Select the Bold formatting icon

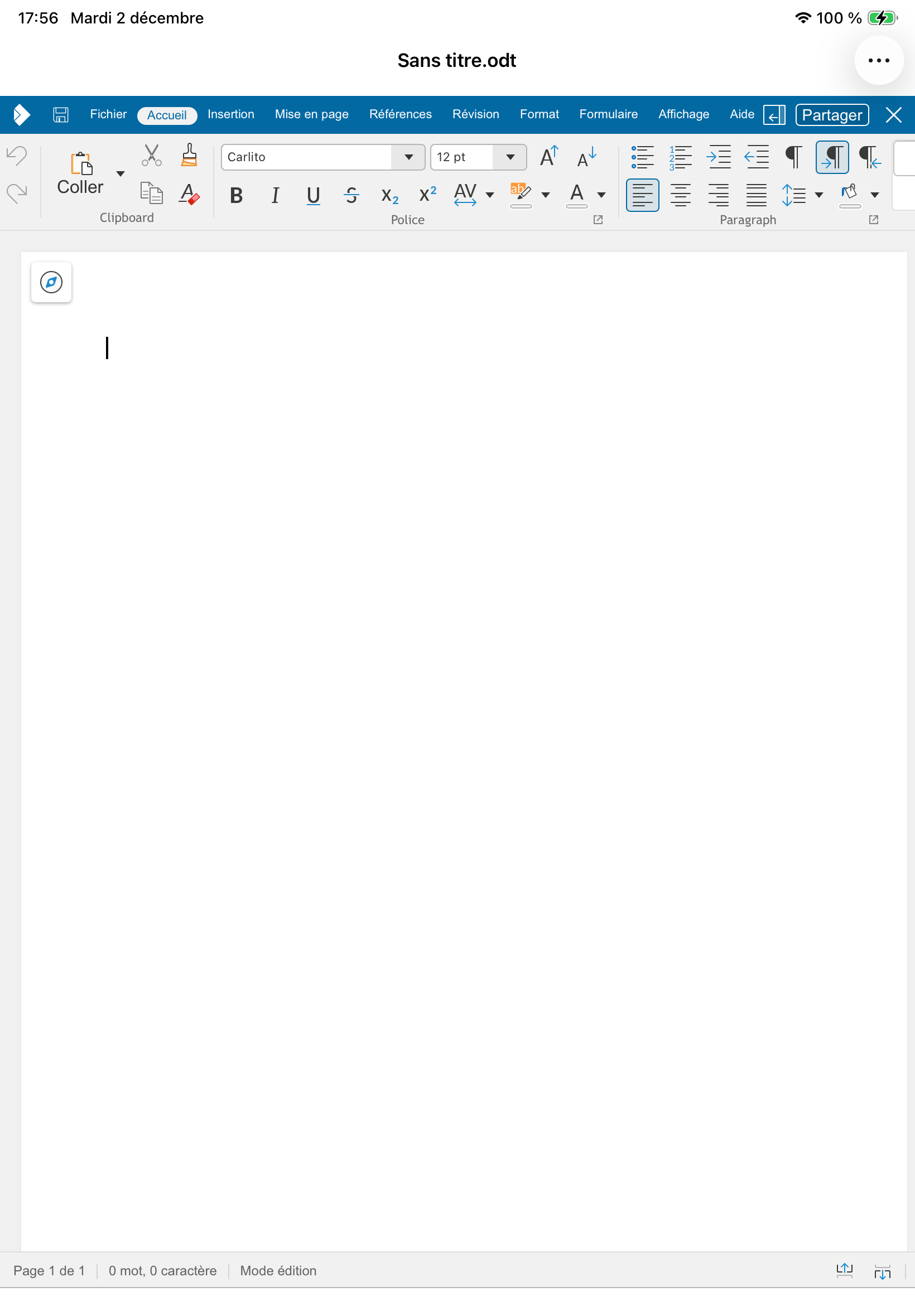coord(236,195)
